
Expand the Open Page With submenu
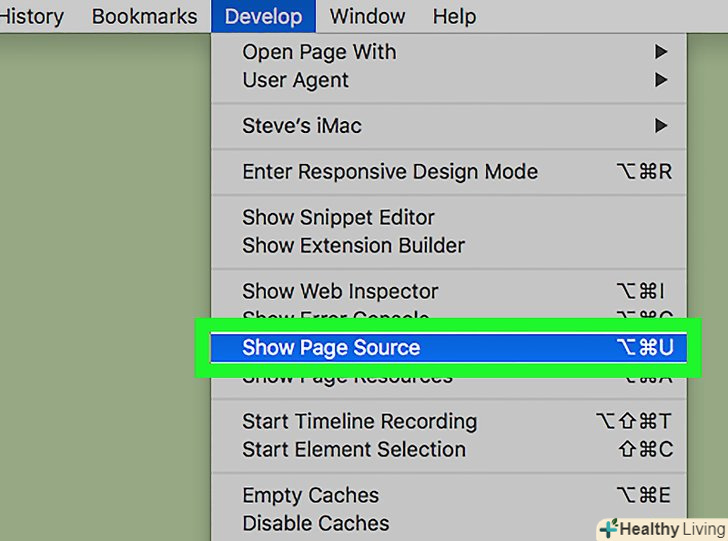pyautogui.click(x=319, y=52)
